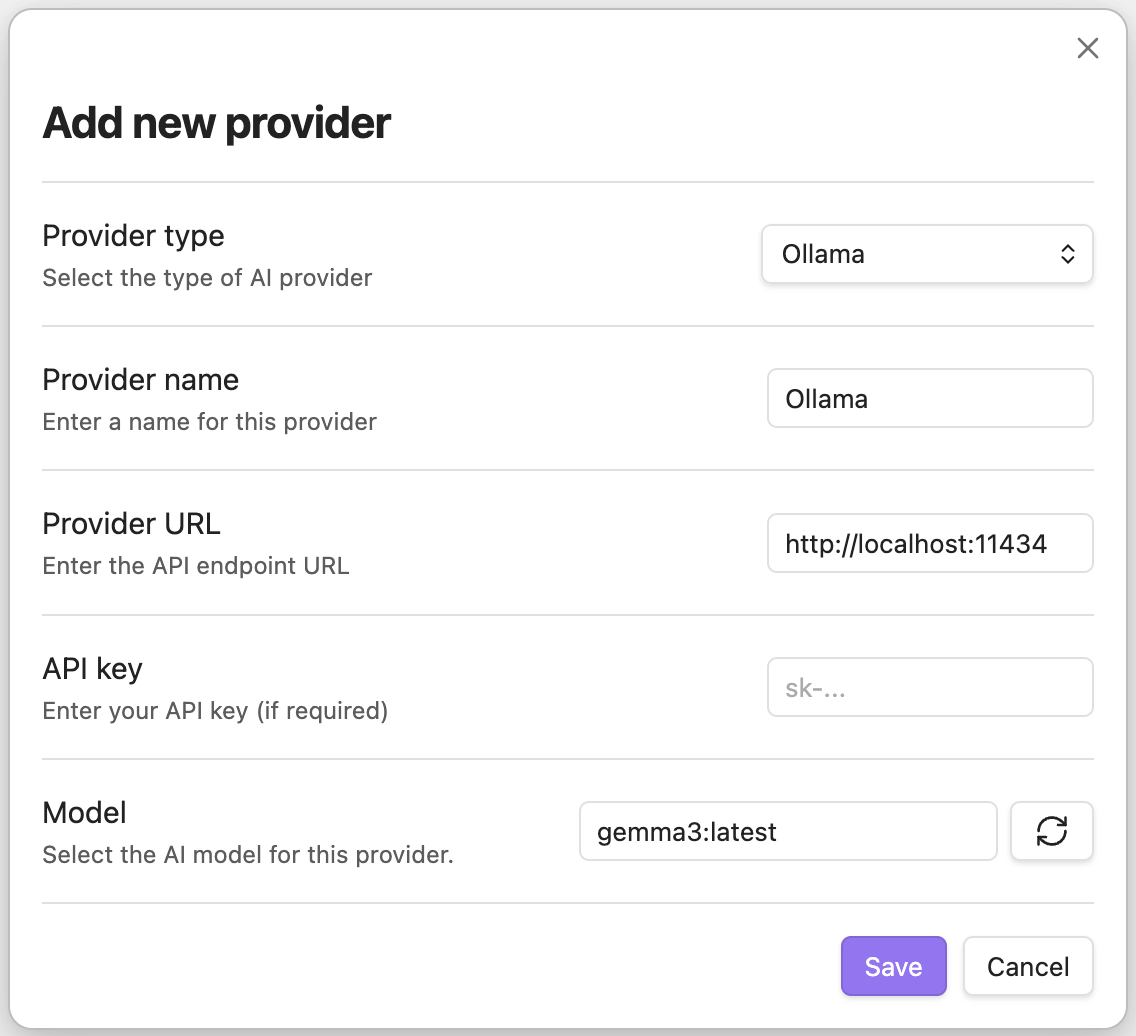Click the "Add new provider" heading
This screenshot has width=1136, height=1036.
coord(216,123)
